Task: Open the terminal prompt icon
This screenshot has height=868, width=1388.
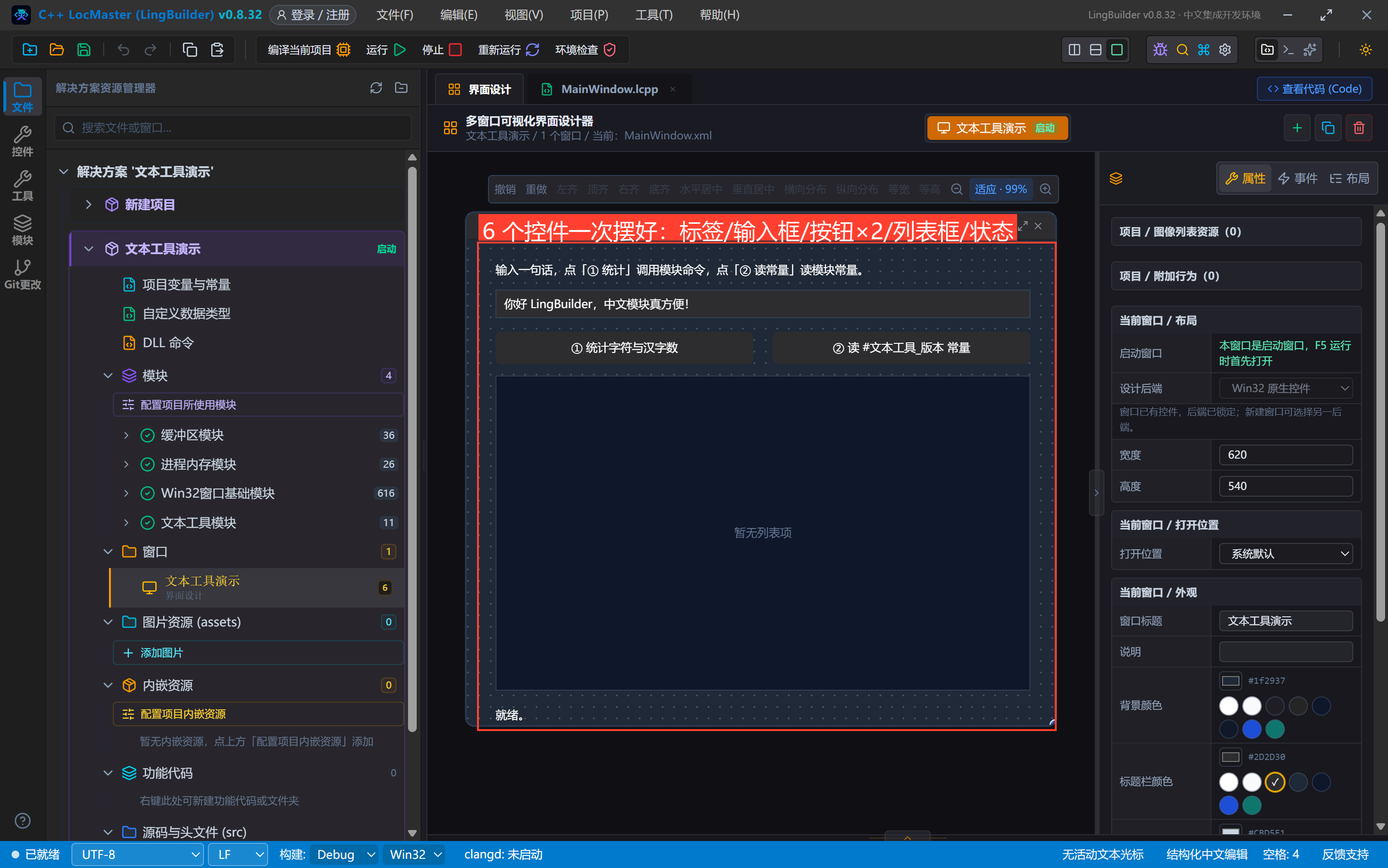Action: click(1288, 50)
